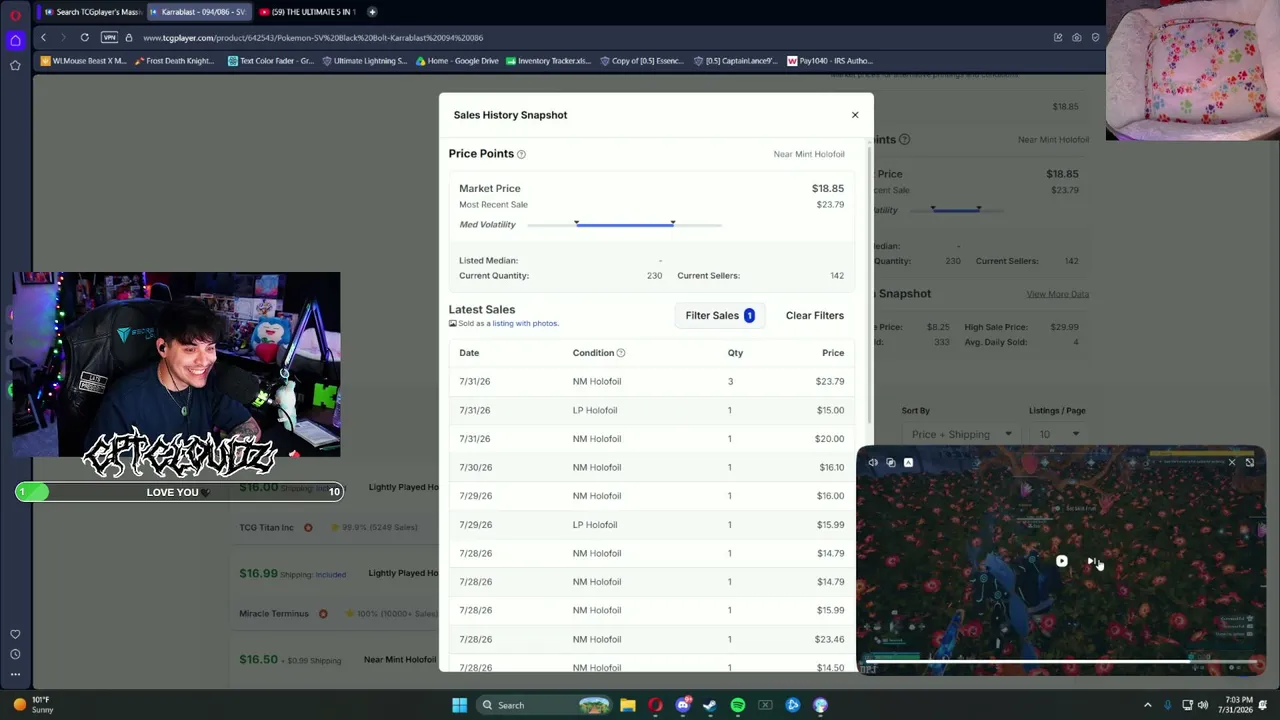The width and height of the screenshot is (1280, 720).
Task: Open the CaptainLance9 bookmark
Action: coord(738,61)
